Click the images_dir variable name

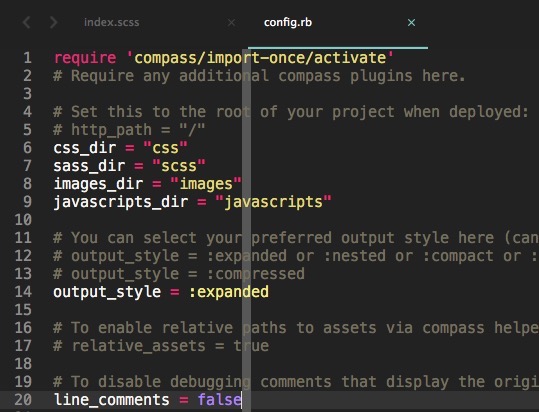pyautogui.click(x=98, y=184)
